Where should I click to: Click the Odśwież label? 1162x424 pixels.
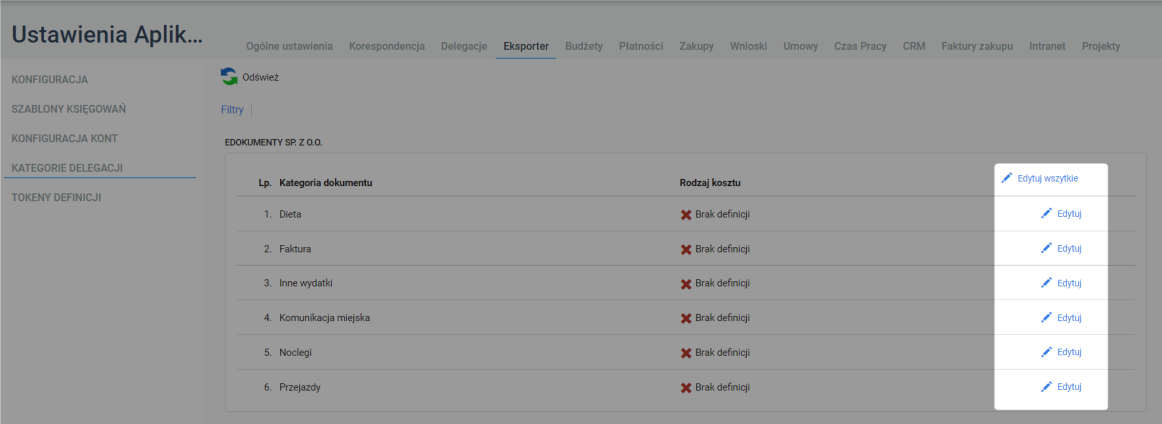pos(260,77)
